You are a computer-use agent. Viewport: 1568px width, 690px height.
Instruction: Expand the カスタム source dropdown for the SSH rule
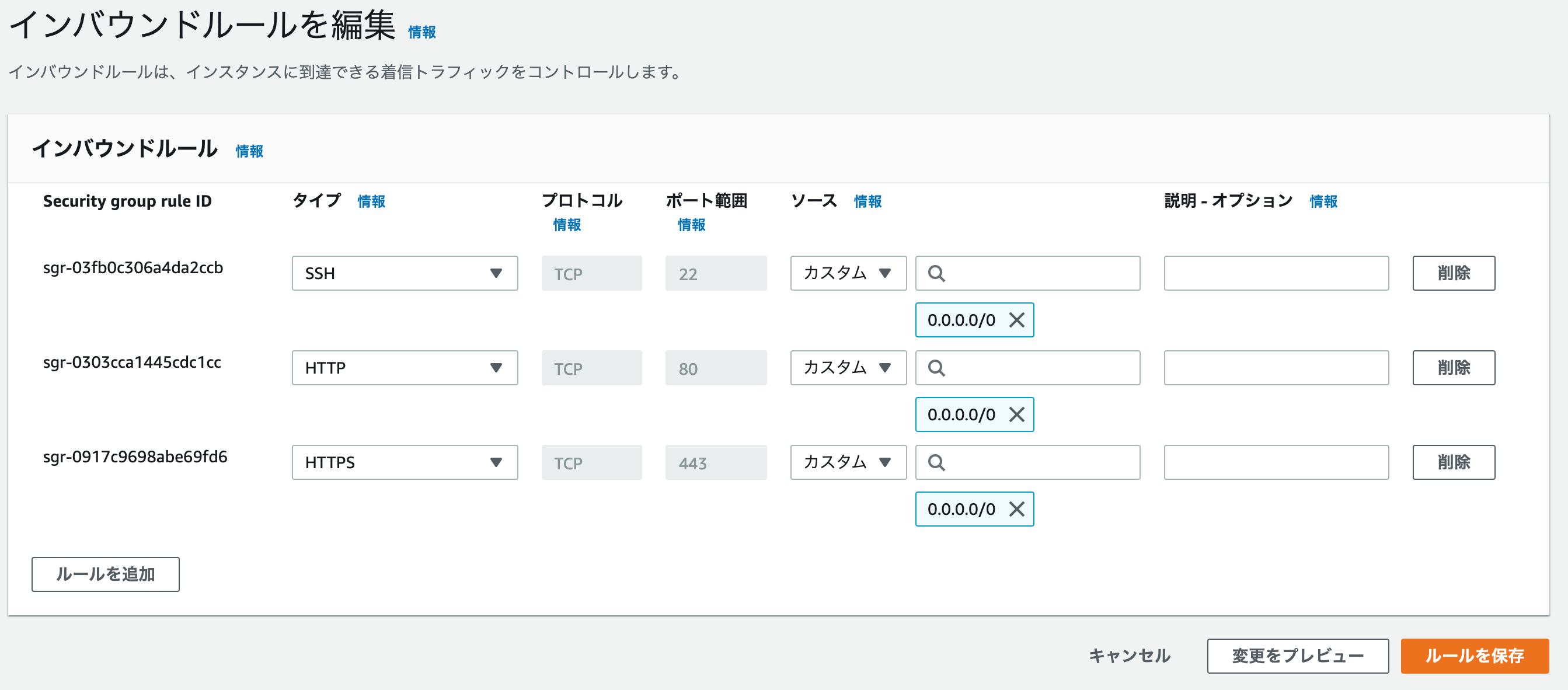point(848,273)
